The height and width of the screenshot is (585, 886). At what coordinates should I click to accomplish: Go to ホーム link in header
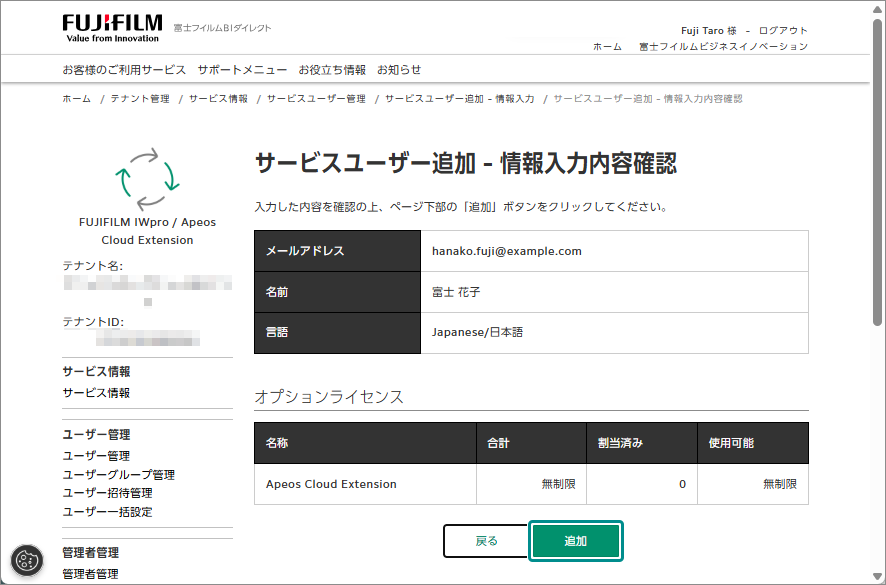(x=607, y=46)
